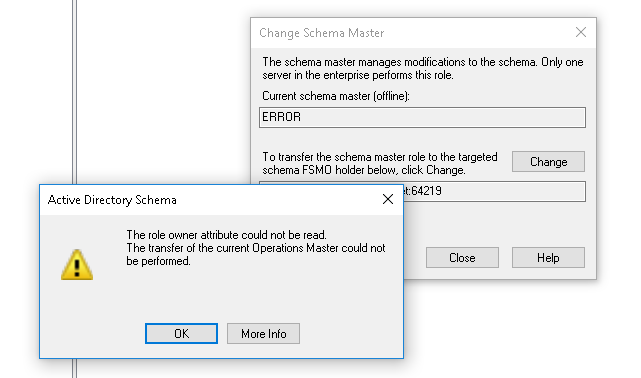
Task: Close the Active Directory Schema warning dialog
Action: pyautogui.click(x=388, y=199)
